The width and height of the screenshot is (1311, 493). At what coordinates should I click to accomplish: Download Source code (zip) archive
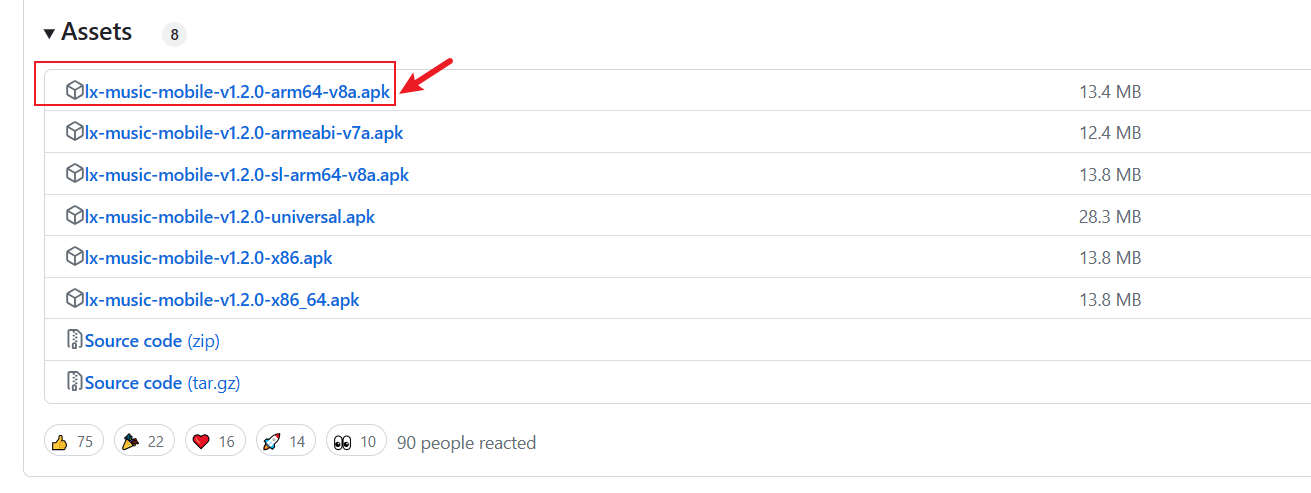[x=152, y=341]
